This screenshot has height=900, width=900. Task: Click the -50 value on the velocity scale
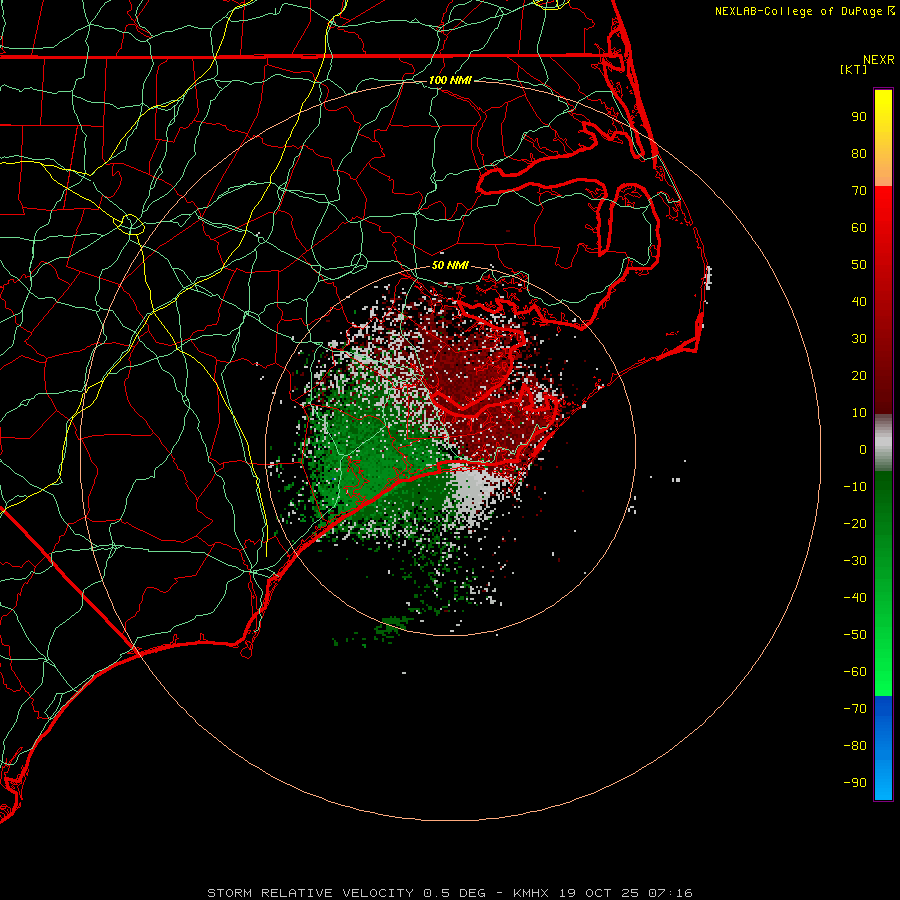[855, 635]
